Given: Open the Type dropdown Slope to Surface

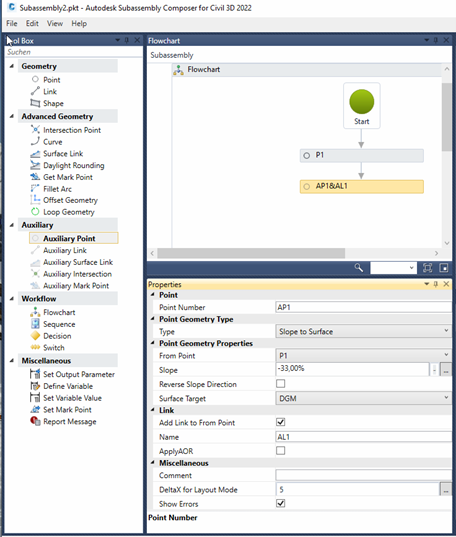Looking at the screenshot, I should pos(363,331).
